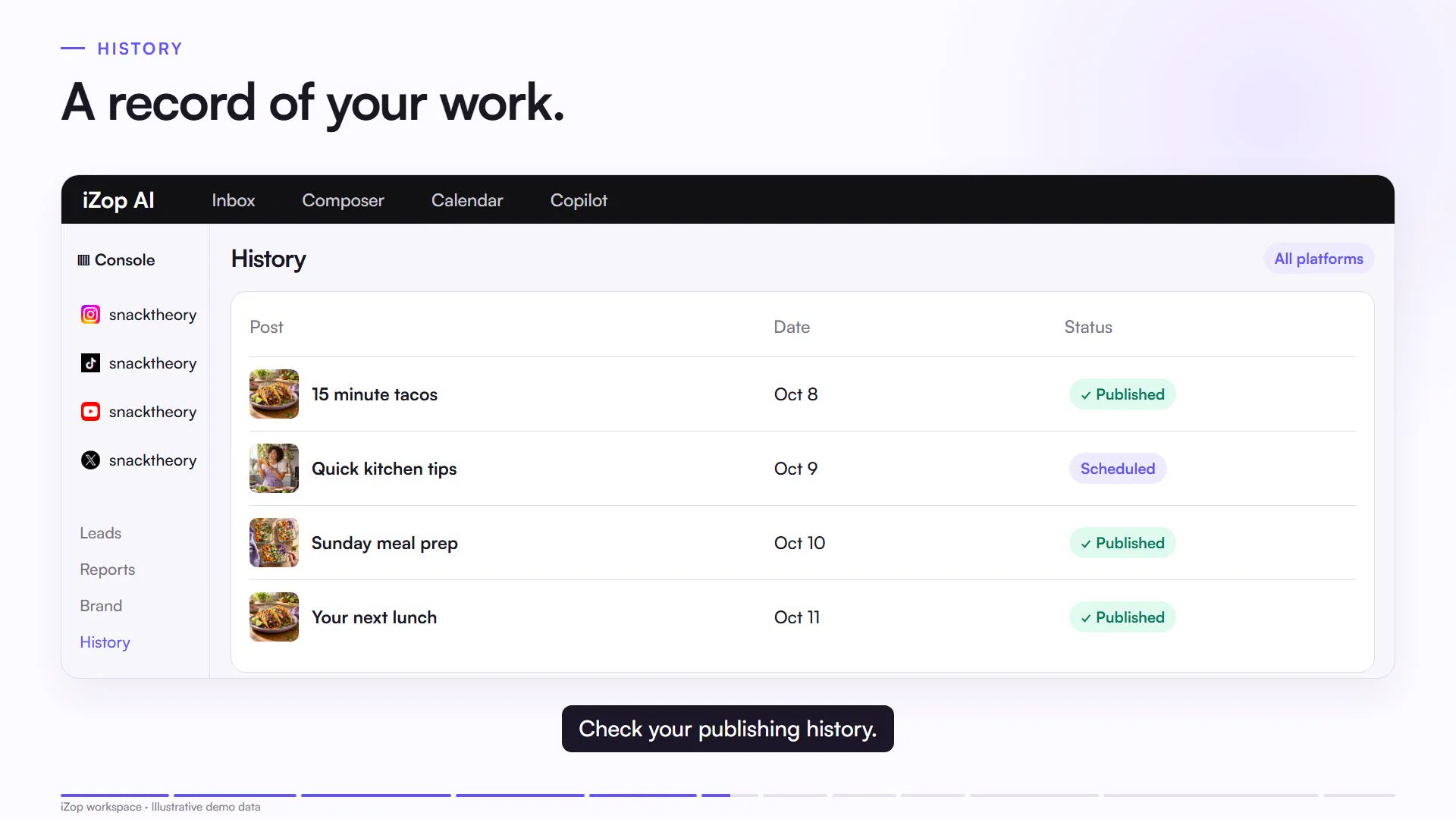Screen dimensions: 1456x819
Task: Click the X icon for snacktheory
Action: (x=90, y=460)
